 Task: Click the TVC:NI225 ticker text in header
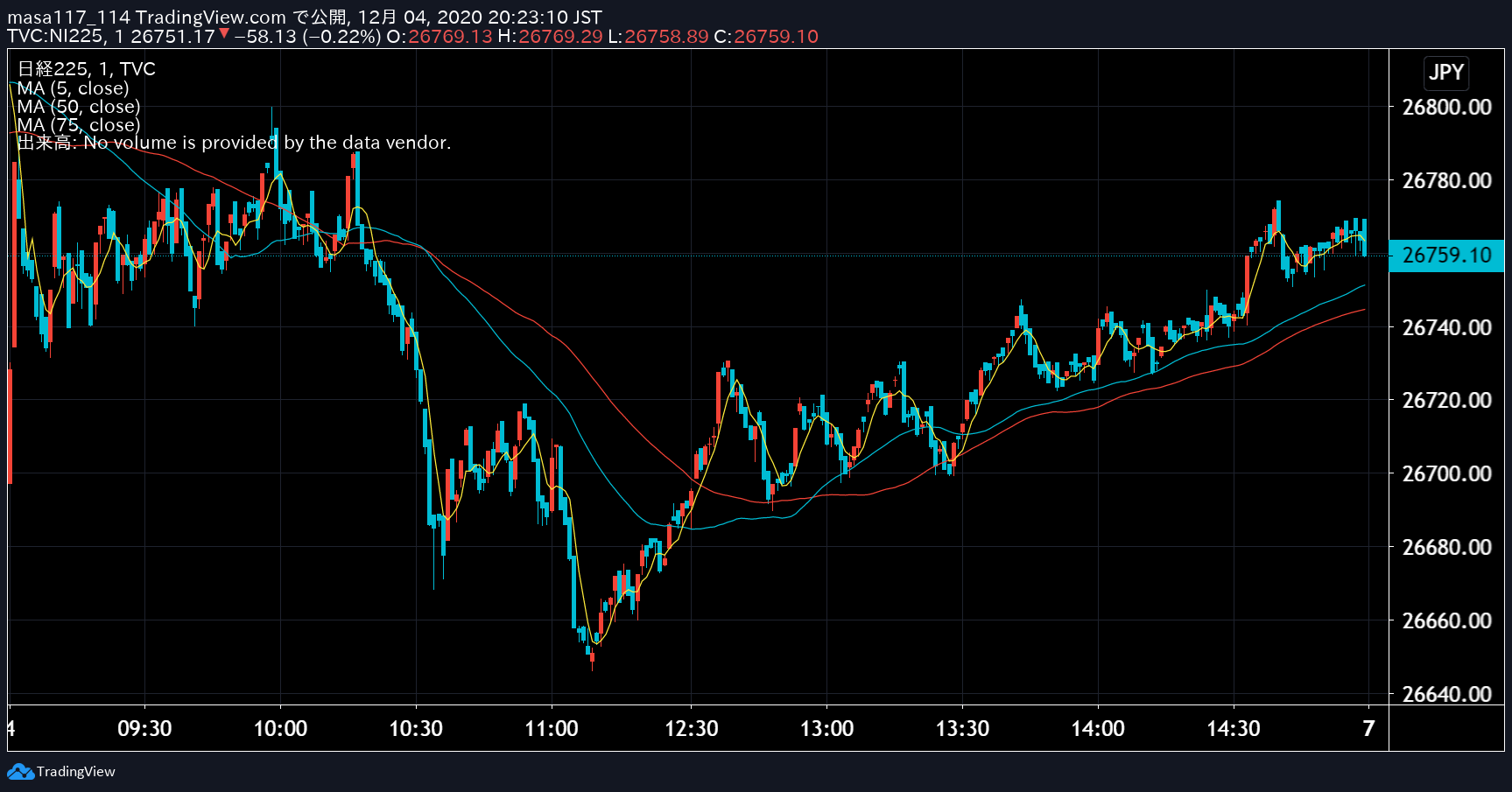[x=55, y=37]
